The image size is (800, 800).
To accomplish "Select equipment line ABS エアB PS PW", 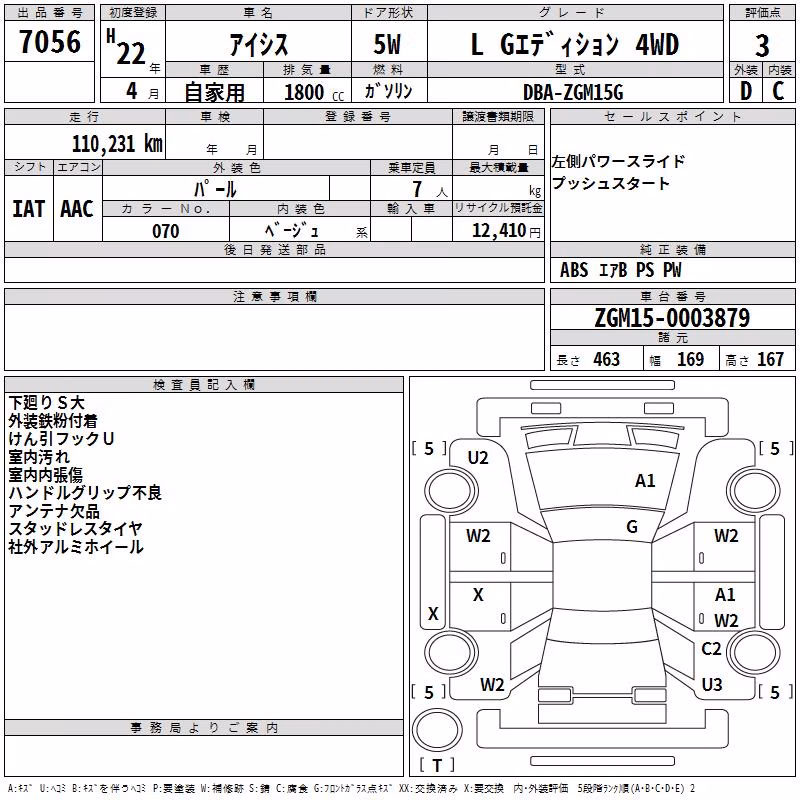I will (620, 270).
